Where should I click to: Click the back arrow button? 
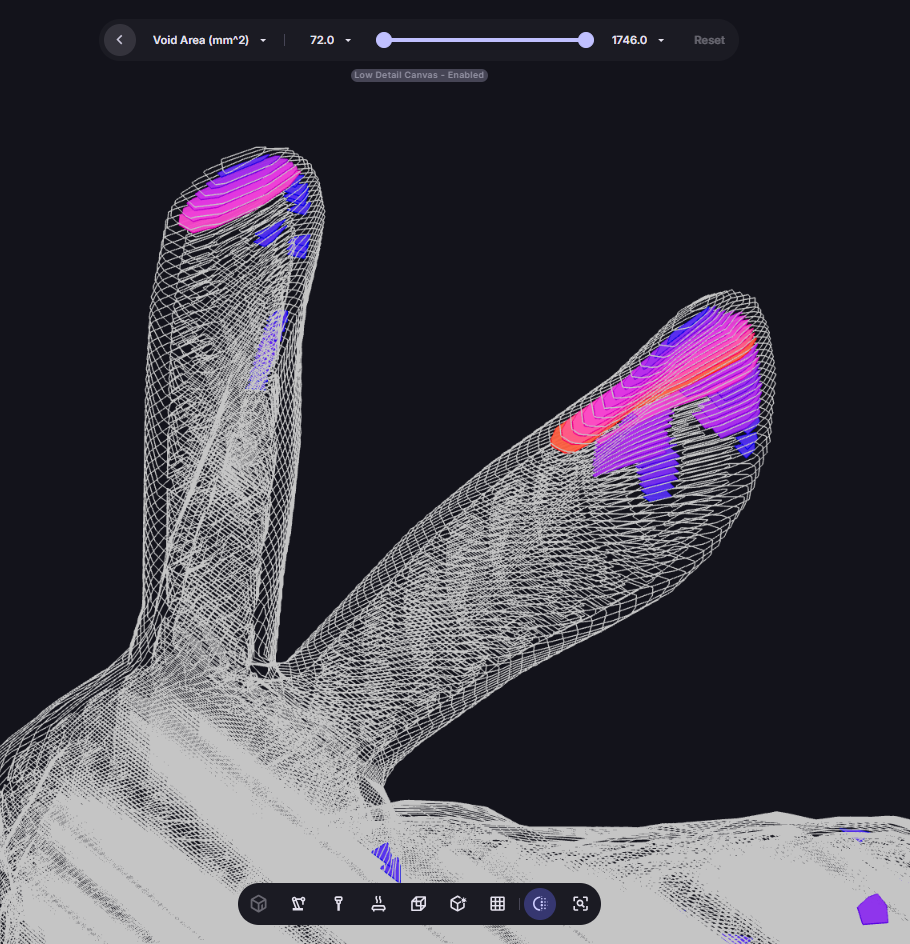click(x=120, y=40)
